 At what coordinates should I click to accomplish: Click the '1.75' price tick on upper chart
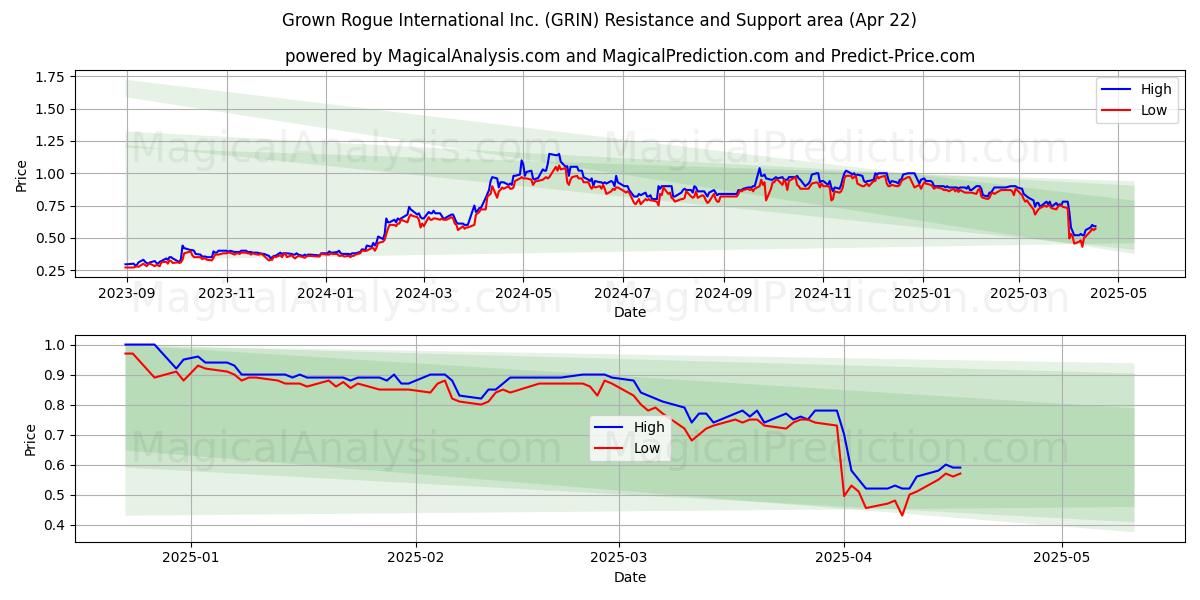51,77
